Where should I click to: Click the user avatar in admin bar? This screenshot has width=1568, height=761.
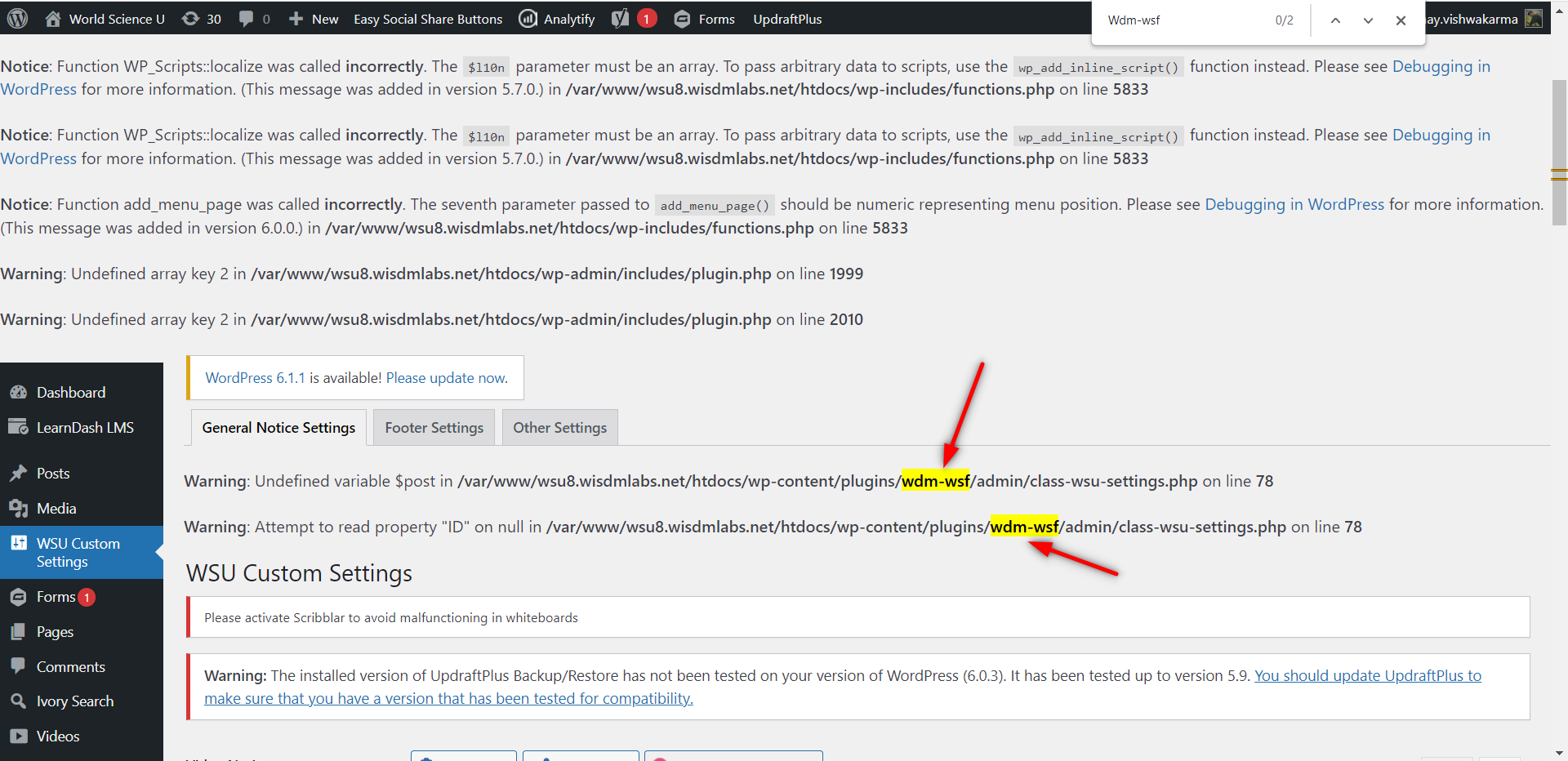[1534, 18]
